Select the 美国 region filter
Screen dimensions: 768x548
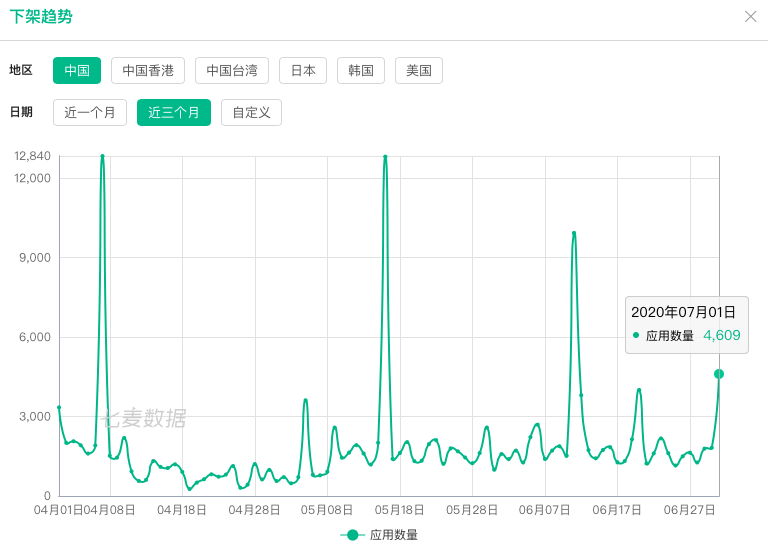tap(419, 71)
